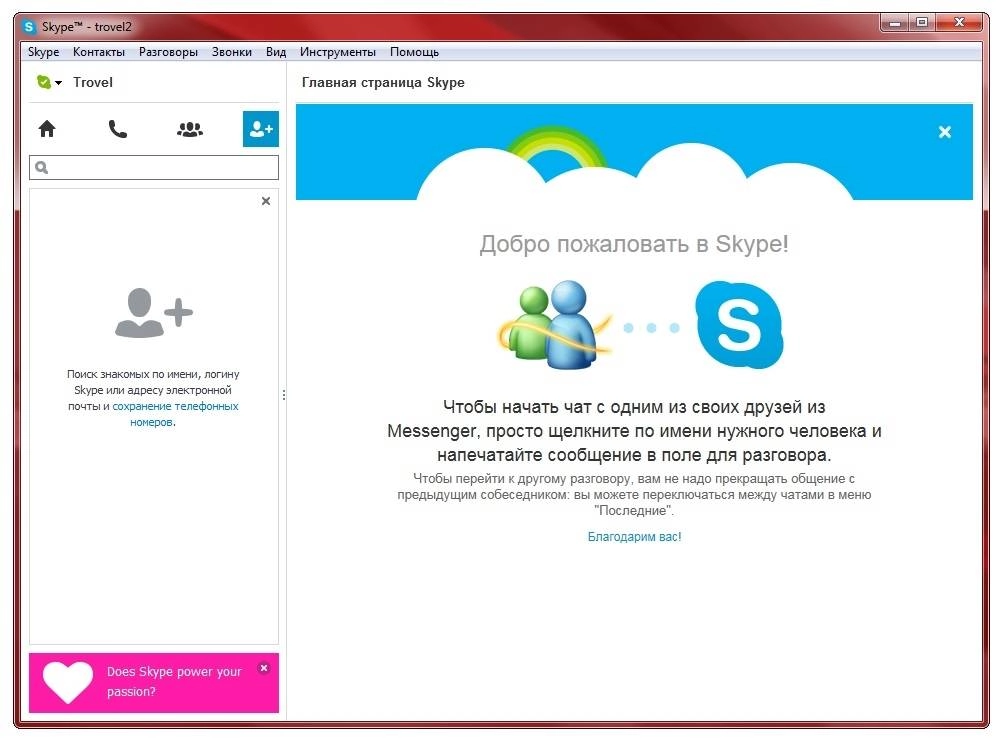
Task: Click the add contact icon button
Action: click(x=261, y=129)
